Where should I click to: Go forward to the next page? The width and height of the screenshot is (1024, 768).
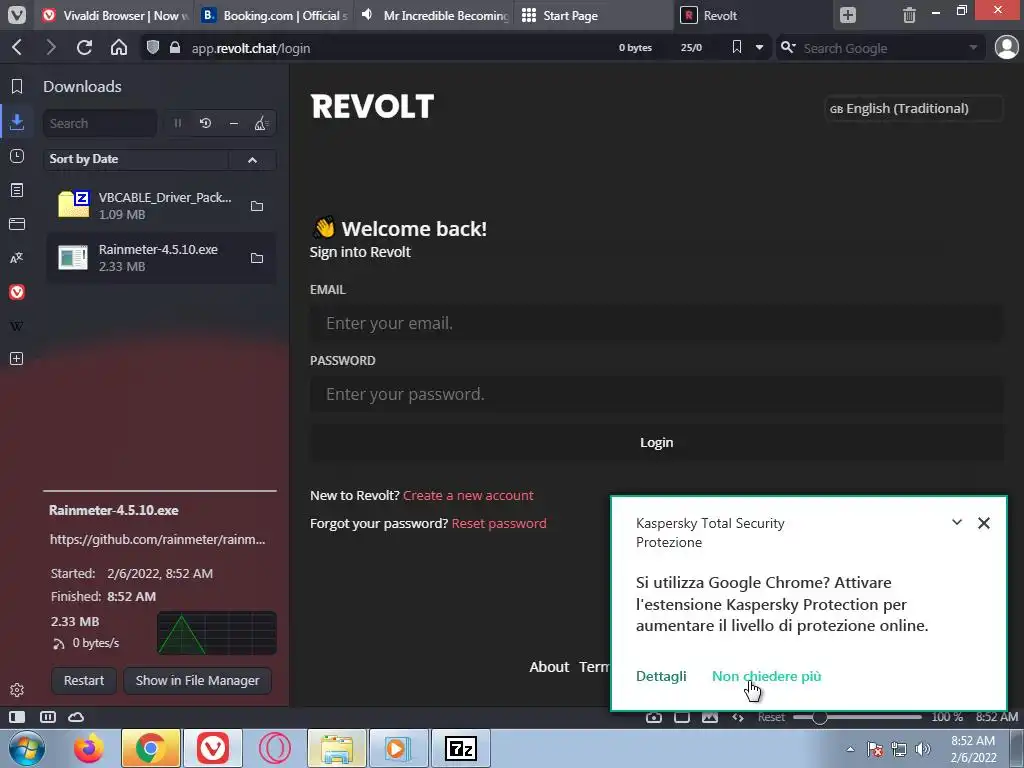tap(51, 48)
